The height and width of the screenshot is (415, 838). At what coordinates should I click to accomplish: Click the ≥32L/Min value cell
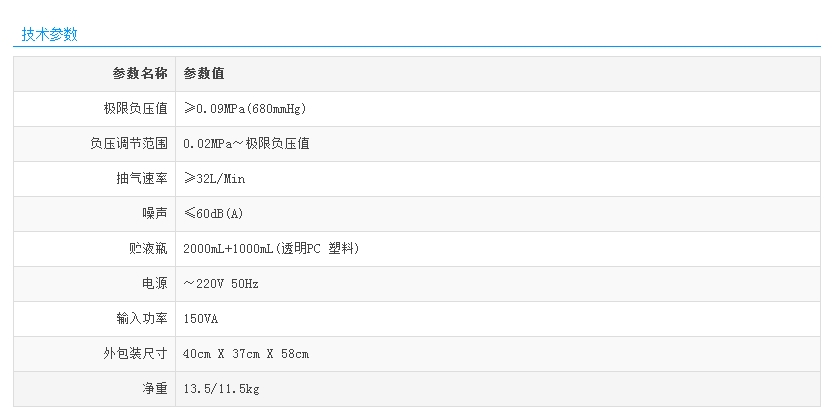[x=214, y=178]
